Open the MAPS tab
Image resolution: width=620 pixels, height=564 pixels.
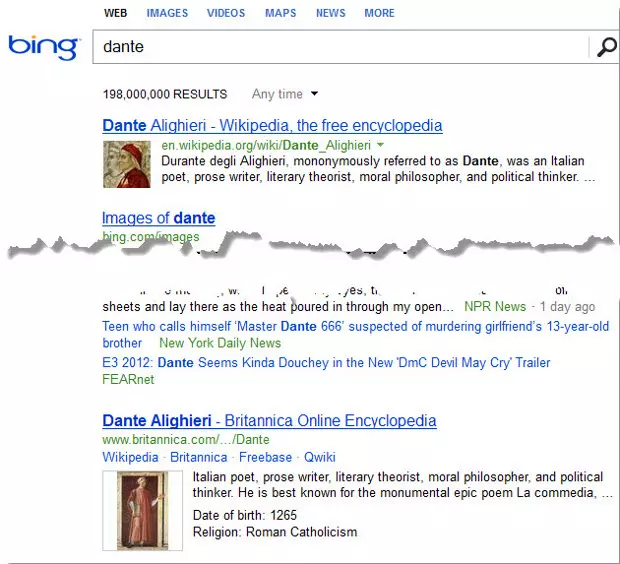[x=280, y=13]
